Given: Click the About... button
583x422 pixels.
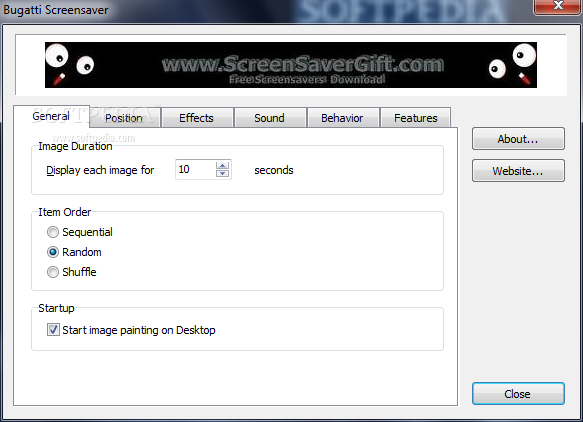Looking at the screenshot, I should [518, 139].
